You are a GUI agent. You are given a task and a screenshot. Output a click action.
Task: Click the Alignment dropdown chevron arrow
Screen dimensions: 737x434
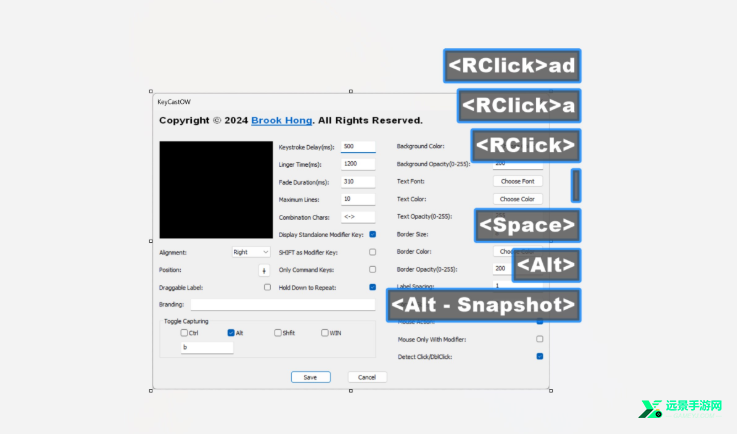[265, 253]
